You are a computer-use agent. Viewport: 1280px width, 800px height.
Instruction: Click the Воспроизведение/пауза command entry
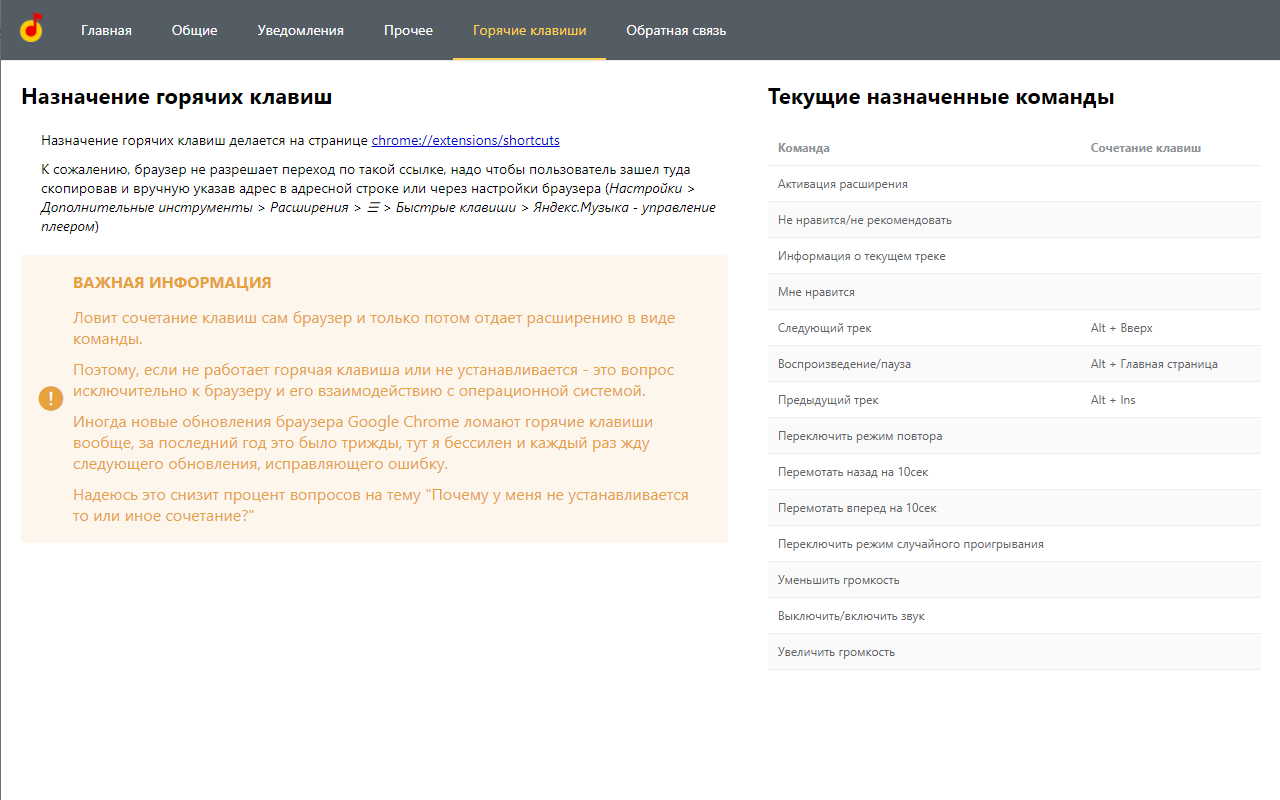pos(1013,363)
